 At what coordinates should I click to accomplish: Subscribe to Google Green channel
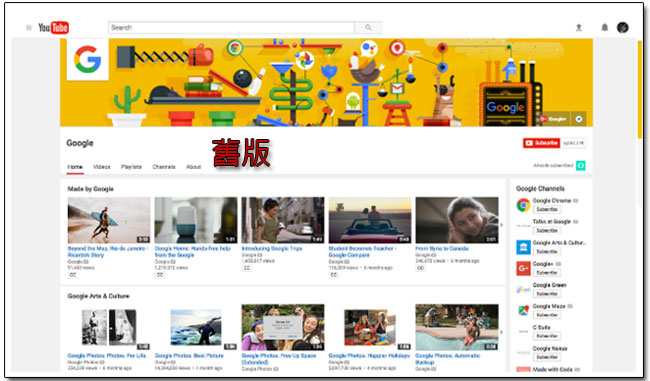click(547, 294)
